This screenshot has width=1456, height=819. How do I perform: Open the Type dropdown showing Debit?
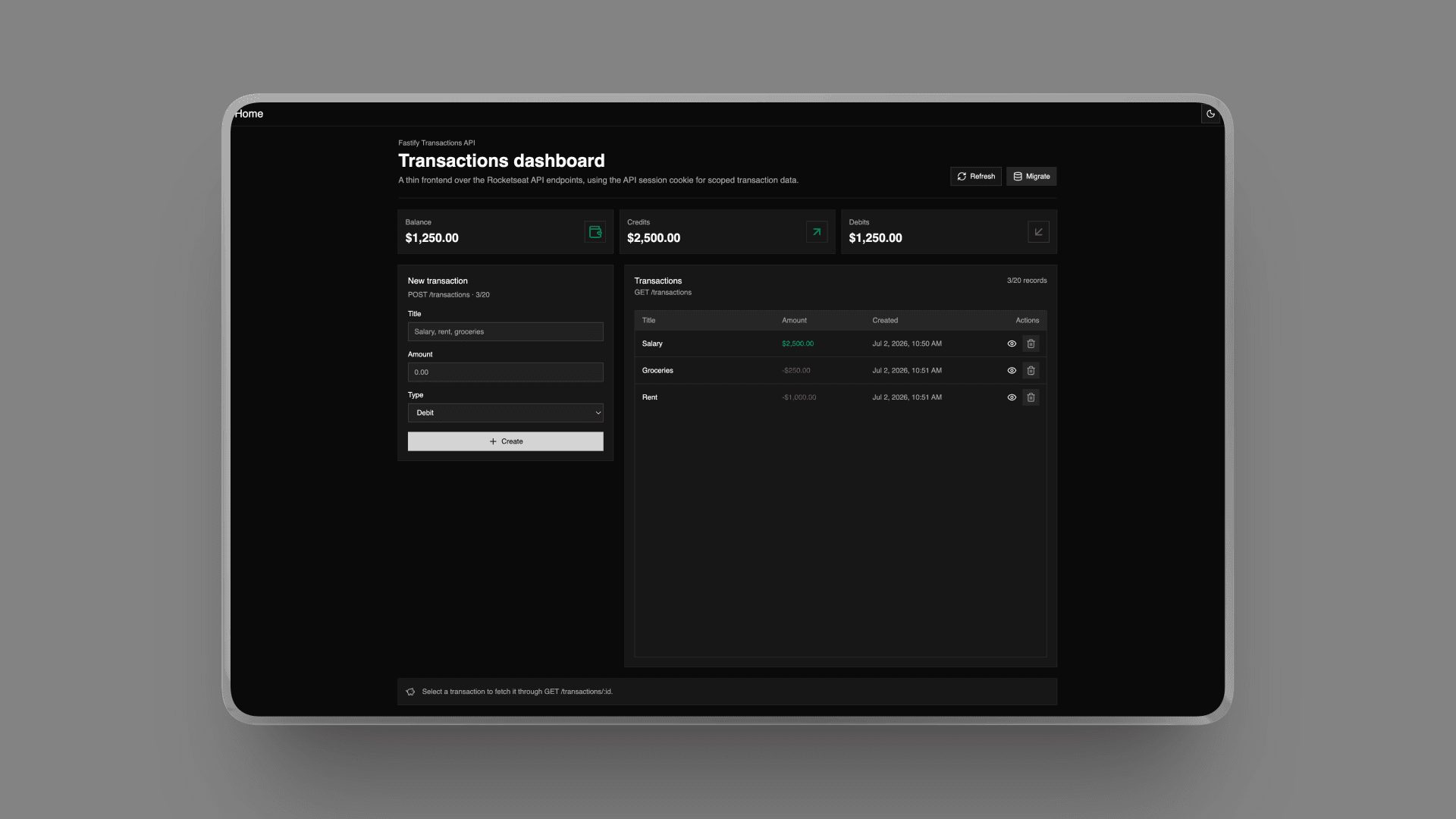pos(506,413)
